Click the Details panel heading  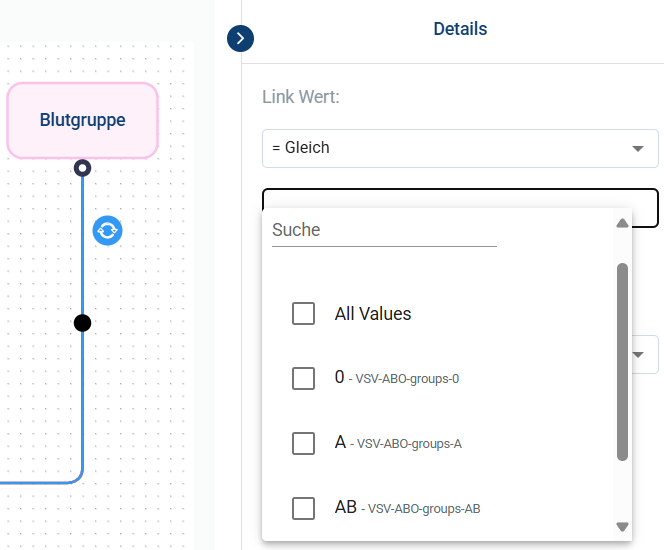(460, 29)
